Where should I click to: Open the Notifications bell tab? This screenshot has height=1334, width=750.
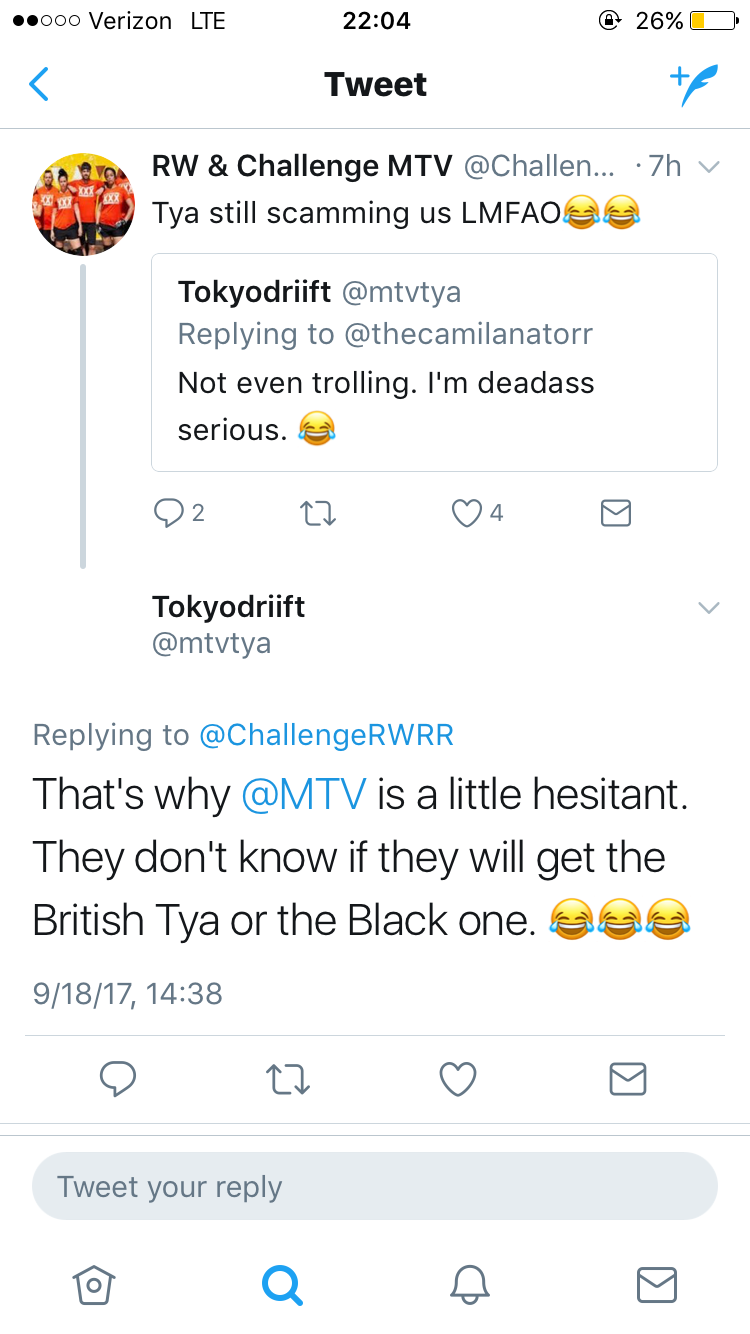point(469,1284)
